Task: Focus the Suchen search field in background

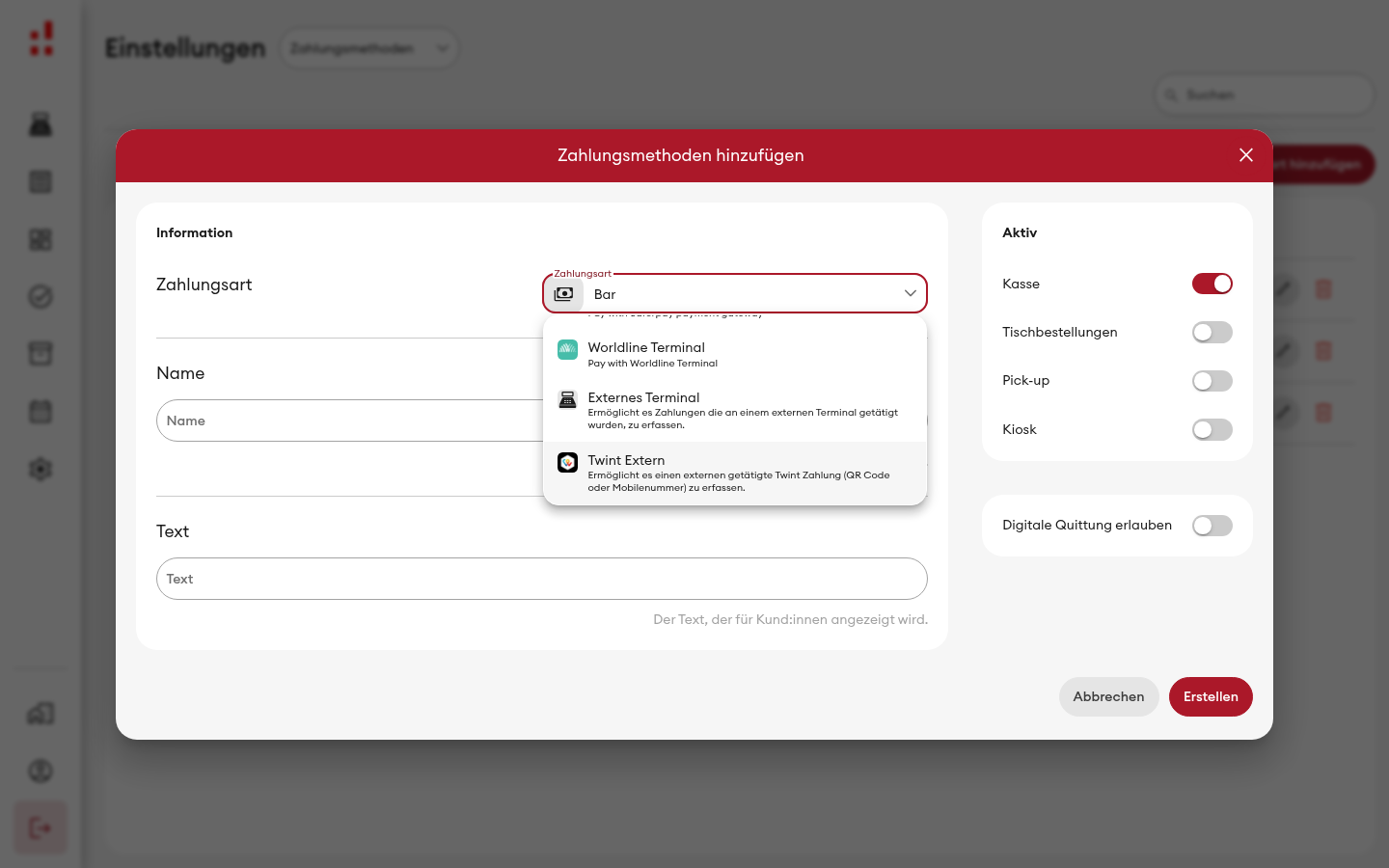Action: point(1264,95)
